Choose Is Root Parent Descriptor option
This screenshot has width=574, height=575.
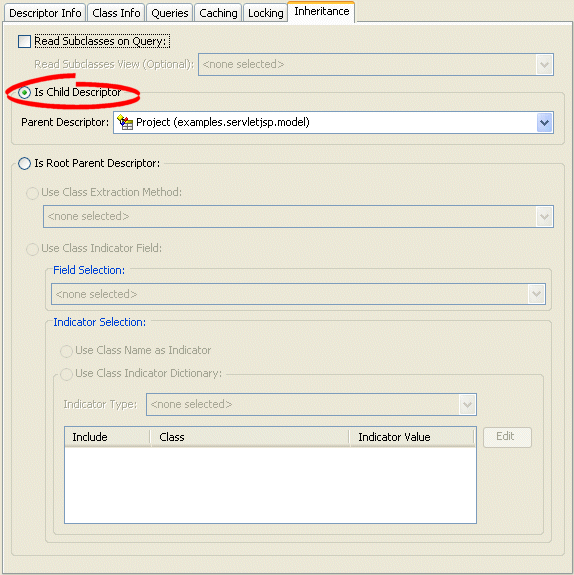tap(25, 164)
